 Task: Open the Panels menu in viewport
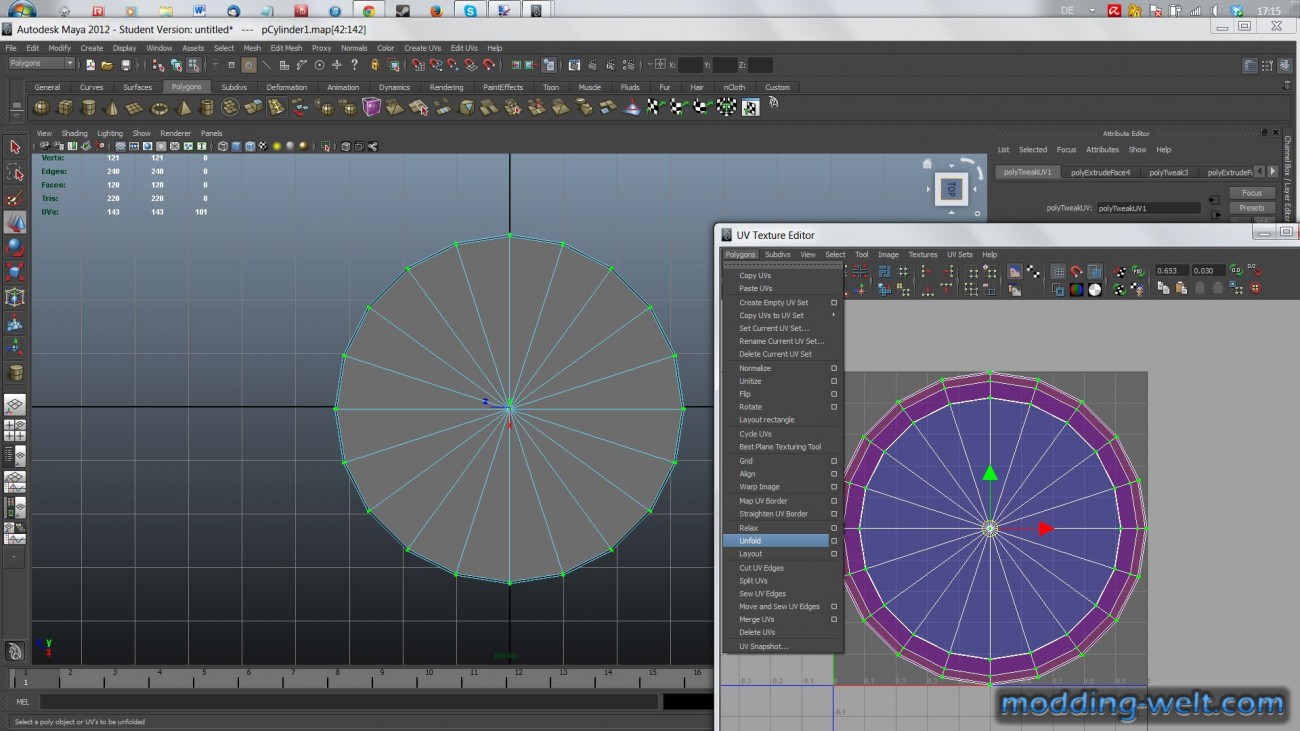click(211, 133)
